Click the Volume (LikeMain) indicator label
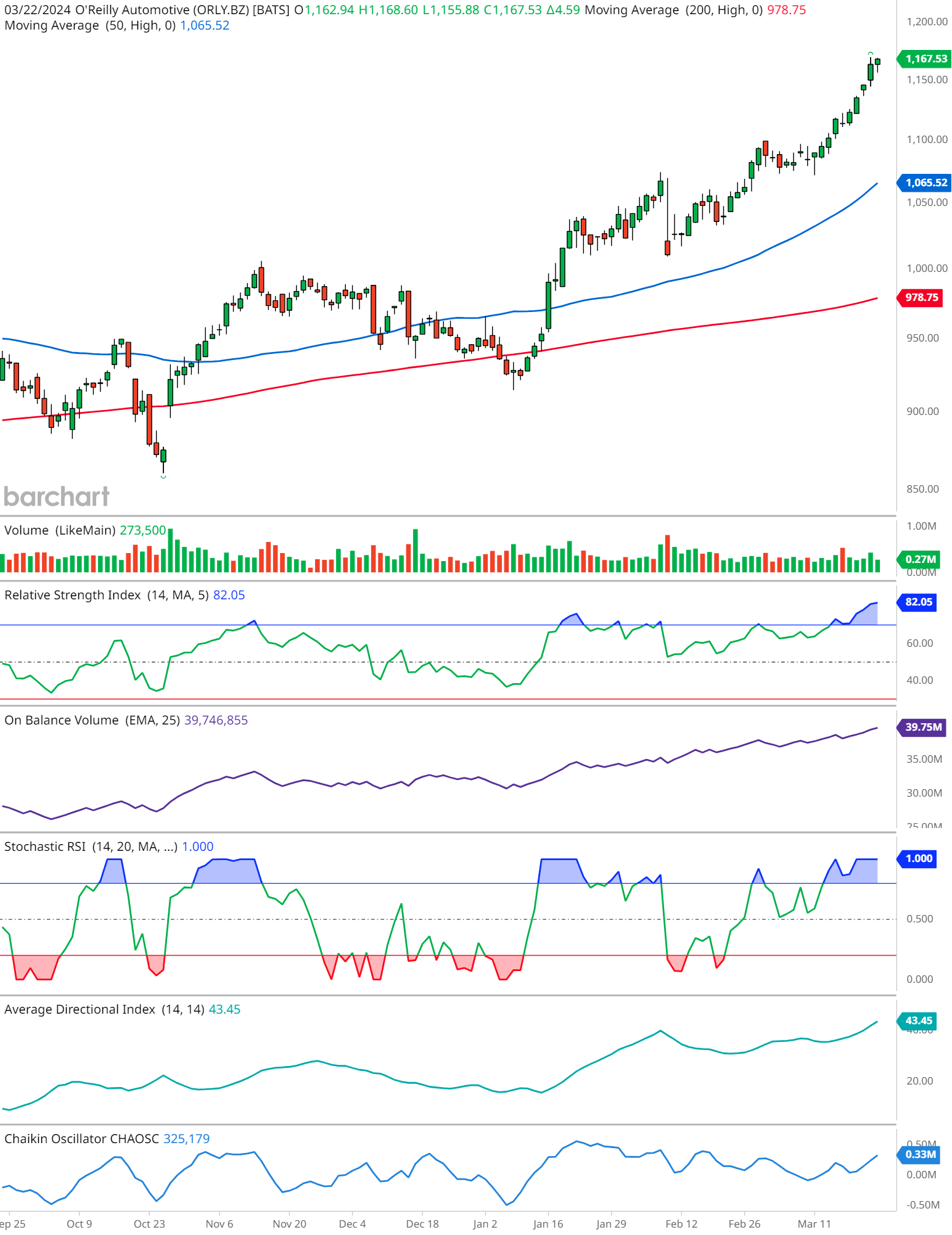This screenshot has height=1235, width=952. click(60, 530)
